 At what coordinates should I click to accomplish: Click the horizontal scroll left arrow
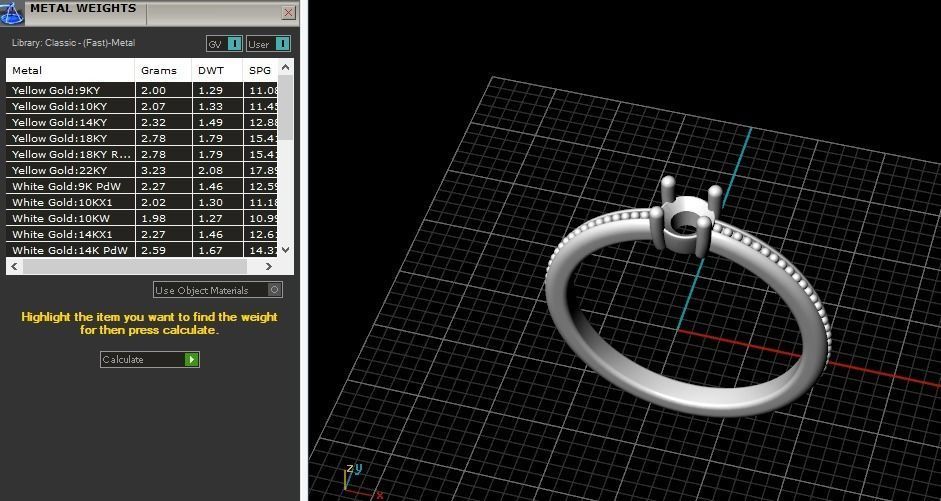coord(14,266)
